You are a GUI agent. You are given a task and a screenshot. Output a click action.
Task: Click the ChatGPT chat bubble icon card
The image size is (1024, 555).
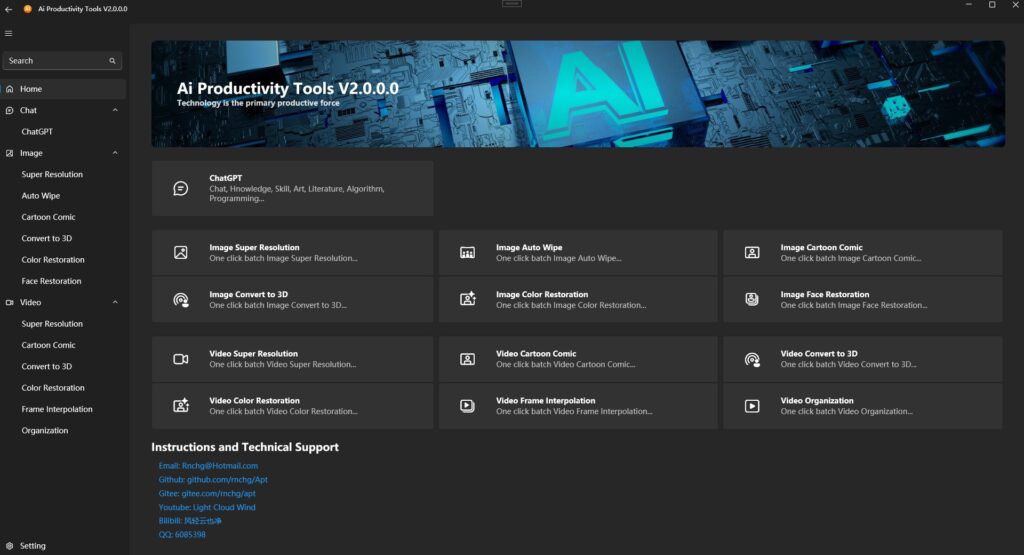tap(181, 188)
